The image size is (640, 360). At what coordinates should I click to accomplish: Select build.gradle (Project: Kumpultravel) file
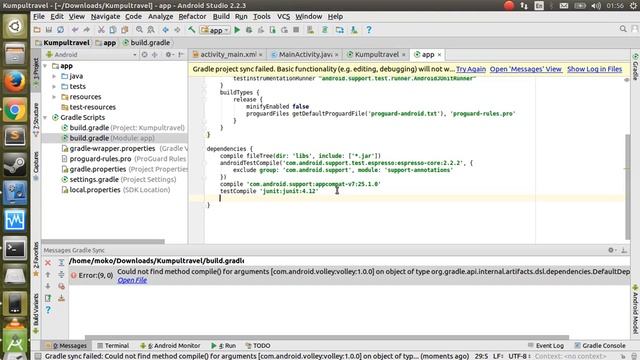pyautogui.click(x=123, y=128)
